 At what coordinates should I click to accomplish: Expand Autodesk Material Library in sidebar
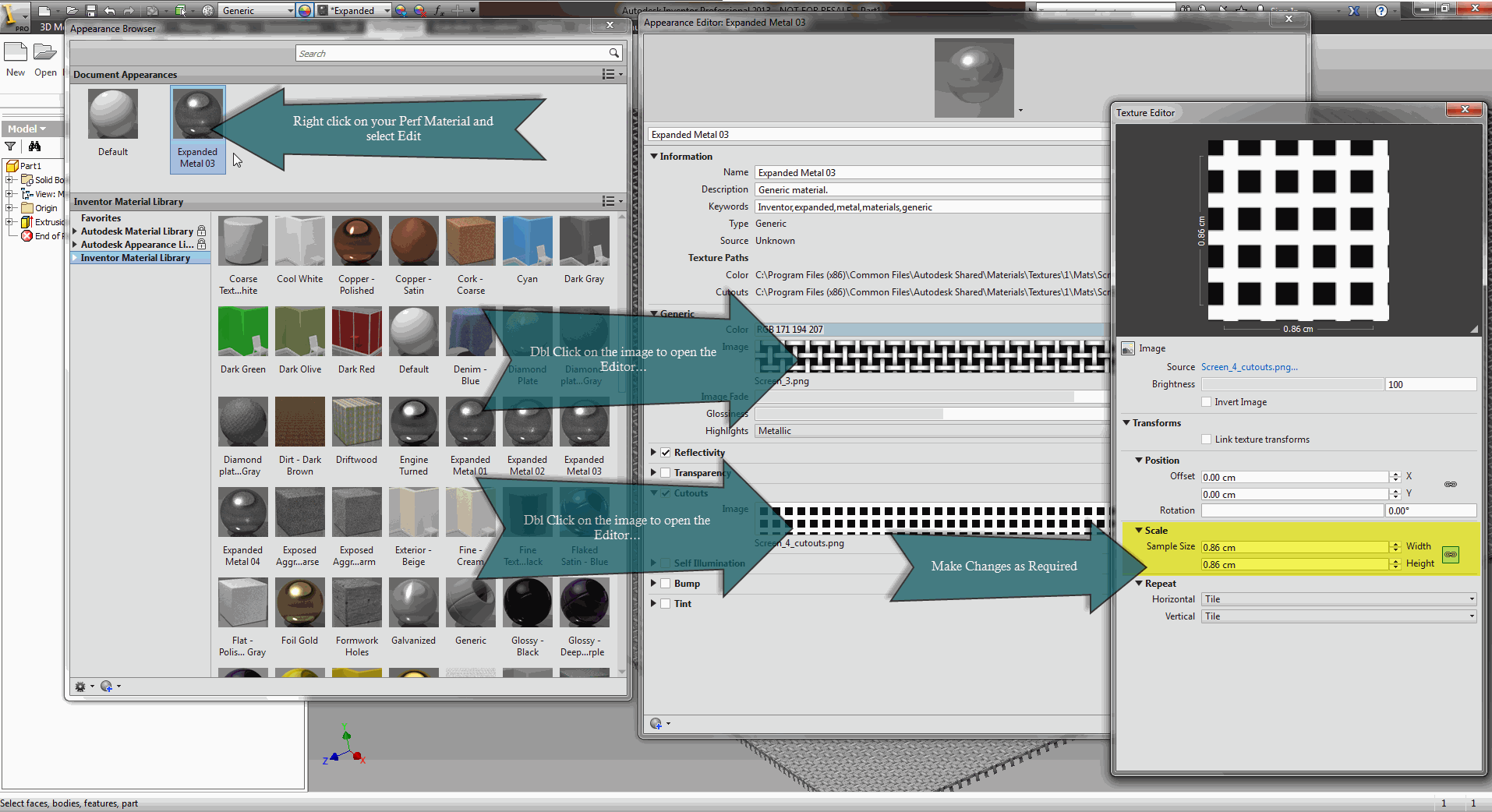coord(74,231)
